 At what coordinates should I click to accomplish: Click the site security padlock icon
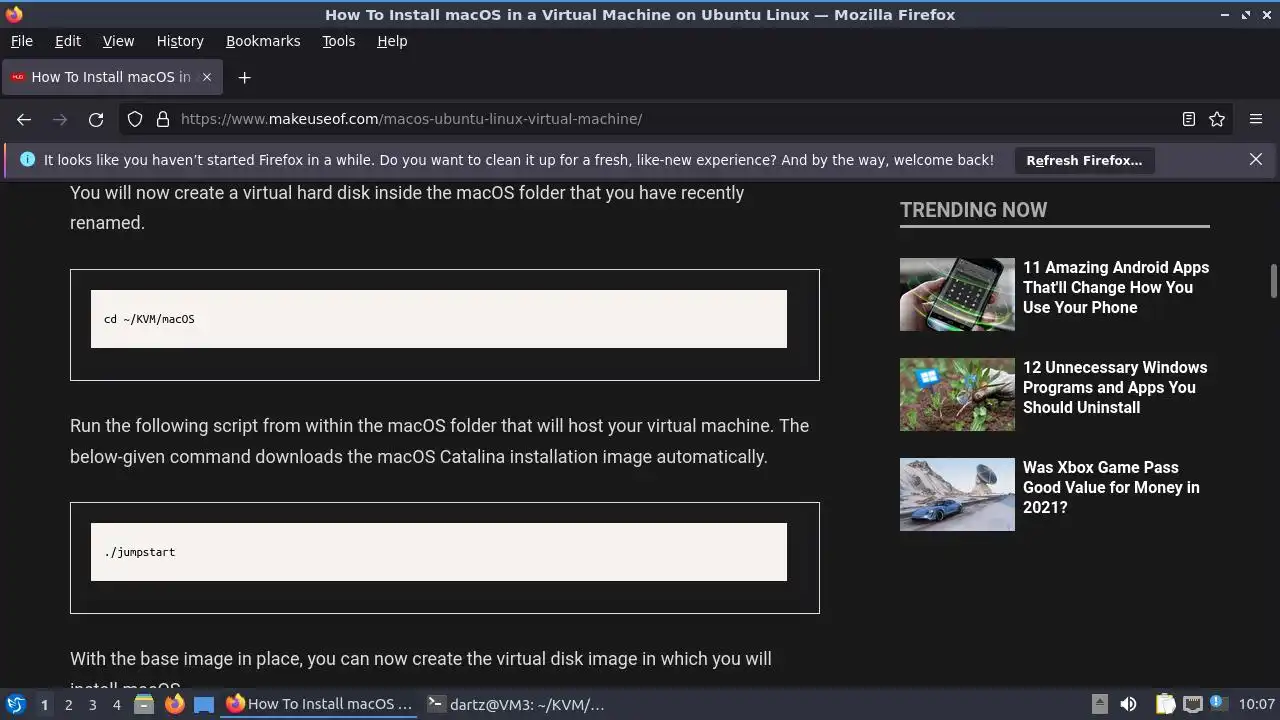[163, 119]
